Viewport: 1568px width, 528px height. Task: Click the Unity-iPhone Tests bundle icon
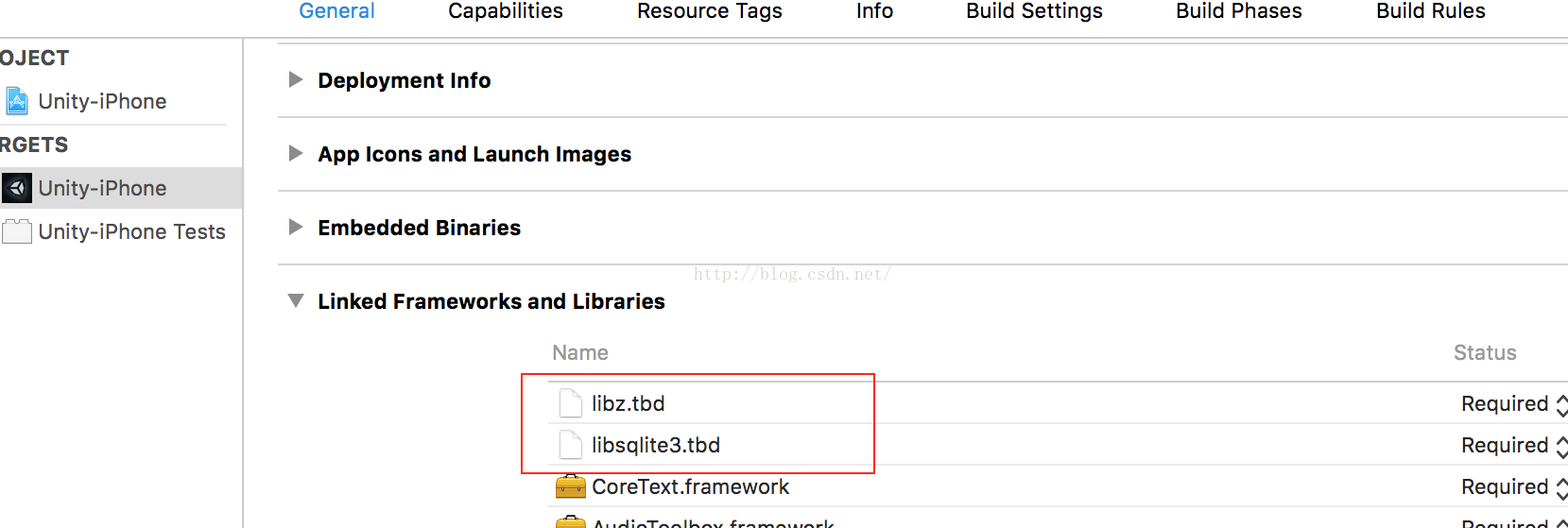pos(17,231)
